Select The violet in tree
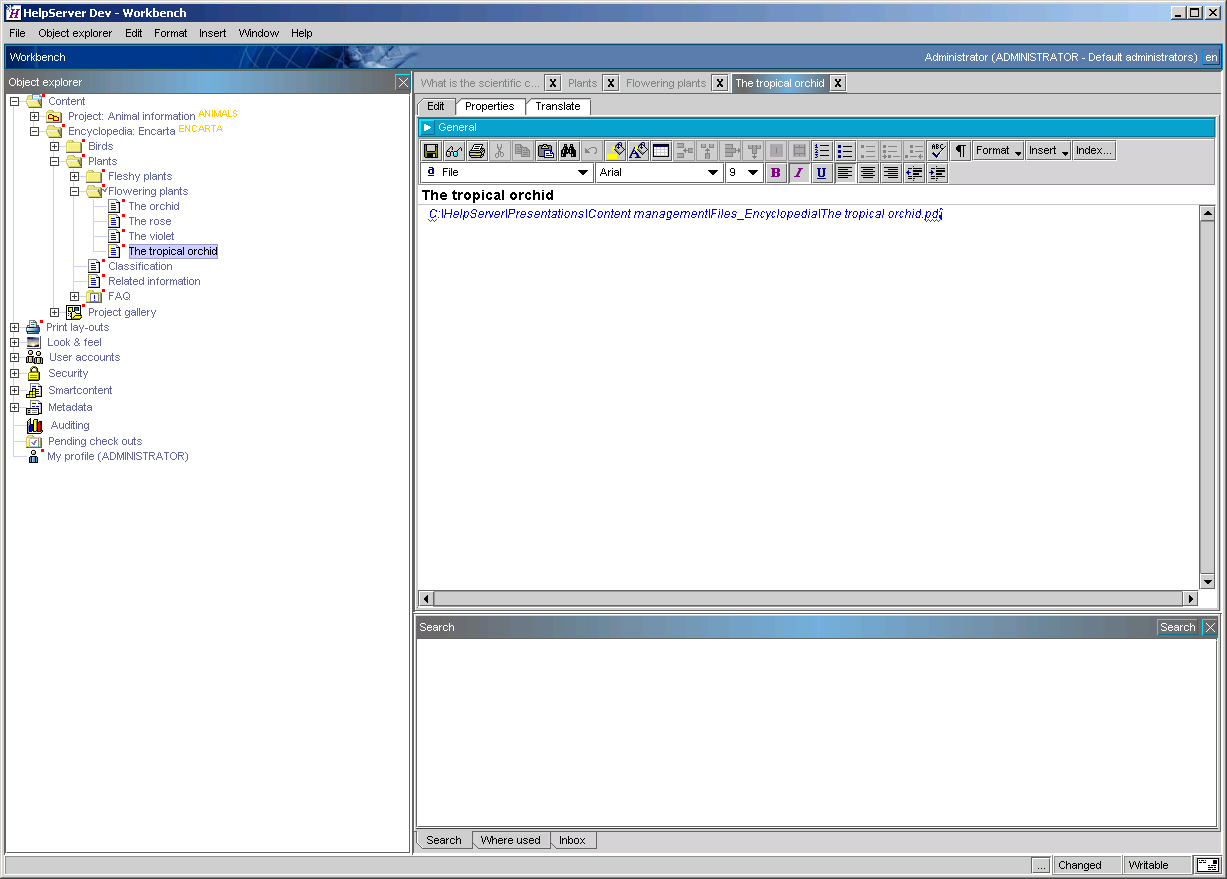The image size is (1227, 879). [x=151, y=236]
